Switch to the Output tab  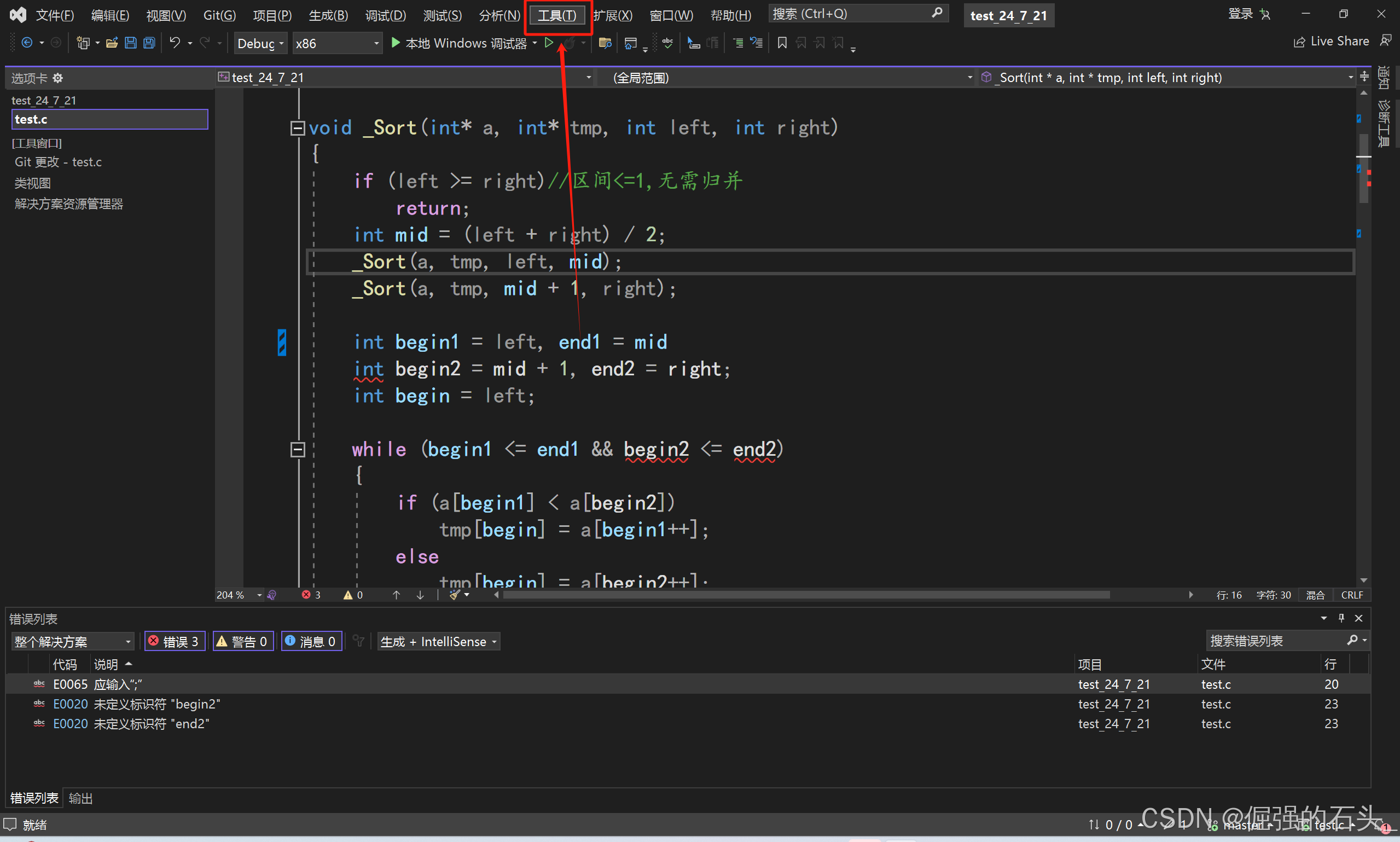pyautogui.click(x=80, y=798)
